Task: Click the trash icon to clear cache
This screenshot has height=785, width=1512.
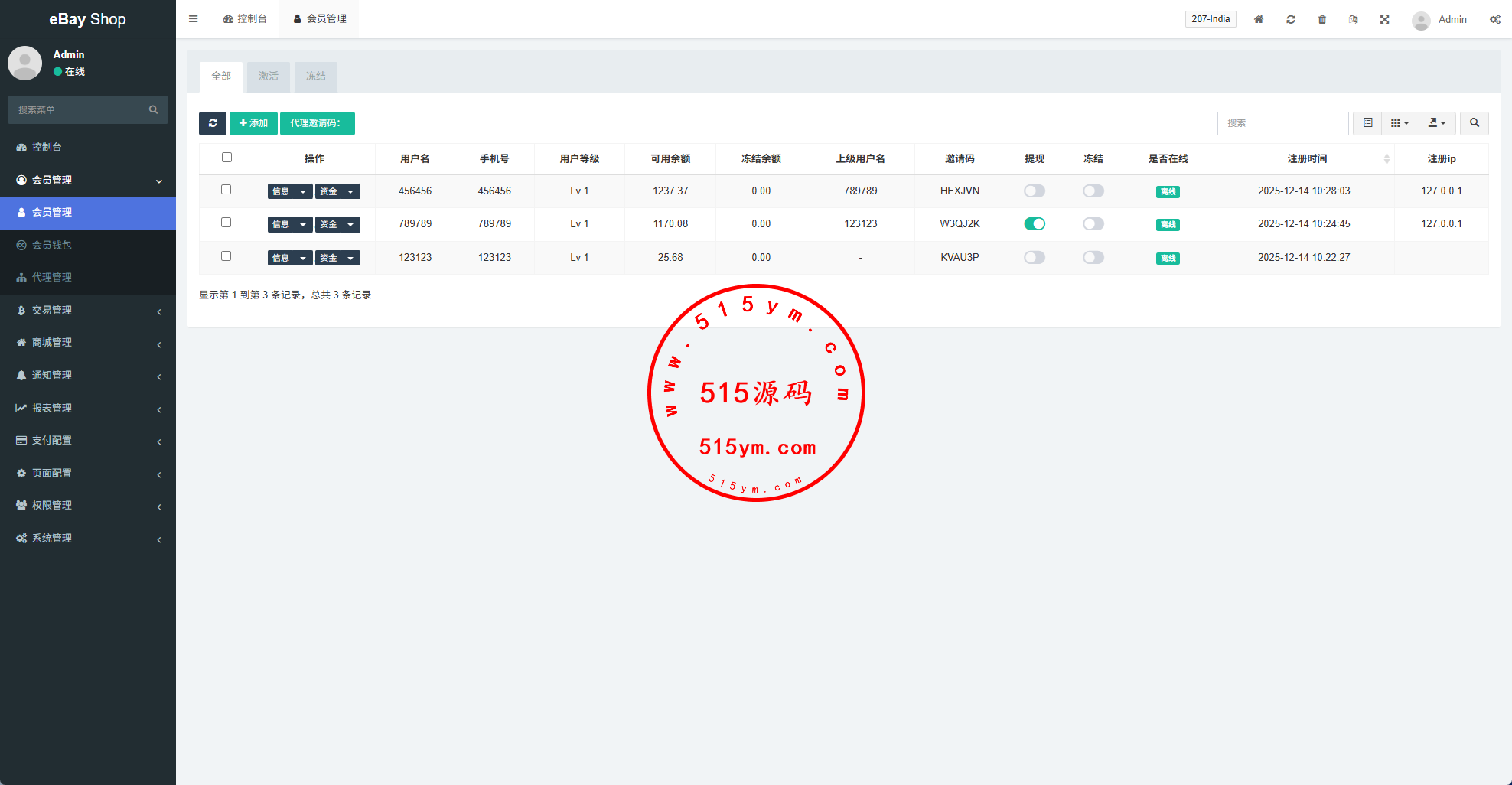Action: coord(1322,19)
